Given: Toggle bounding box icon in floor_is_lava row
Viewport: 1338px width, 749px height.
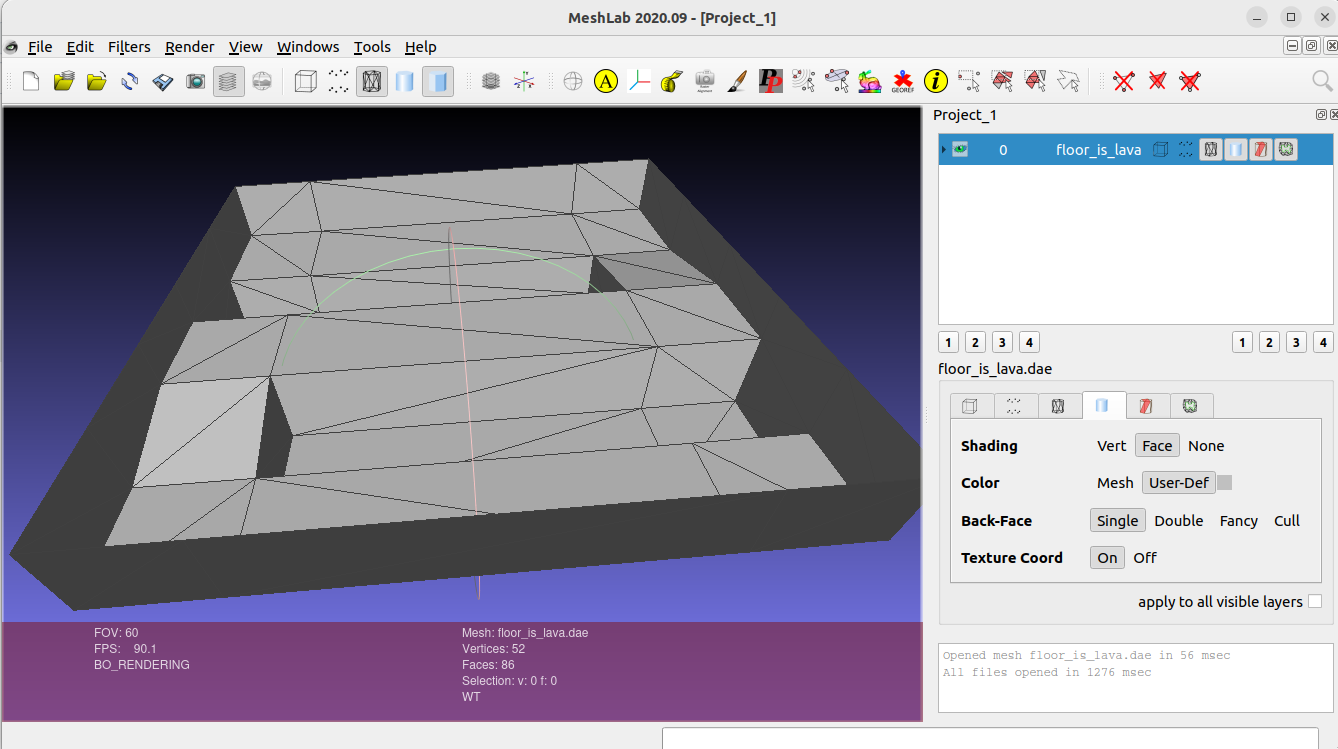Looking at the screenshot, I should click(1160, 150).
